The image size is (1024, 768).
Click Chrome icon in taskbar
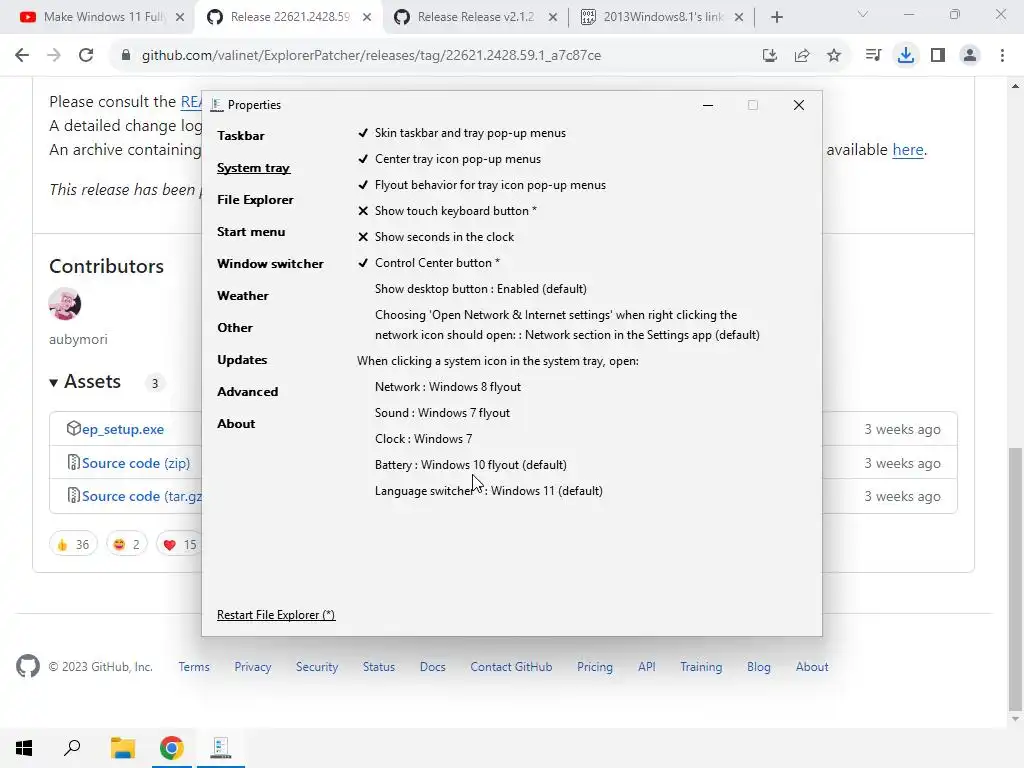172,748
